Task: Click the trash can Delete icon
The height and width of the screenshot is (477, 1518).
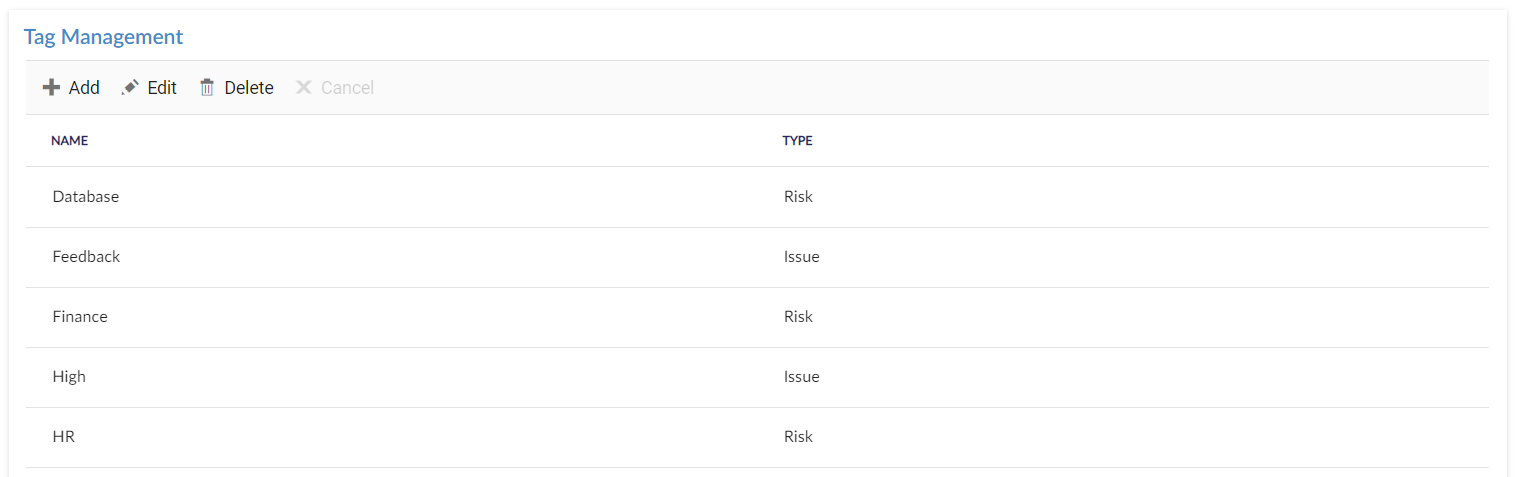Action: [x=207, y=88]
